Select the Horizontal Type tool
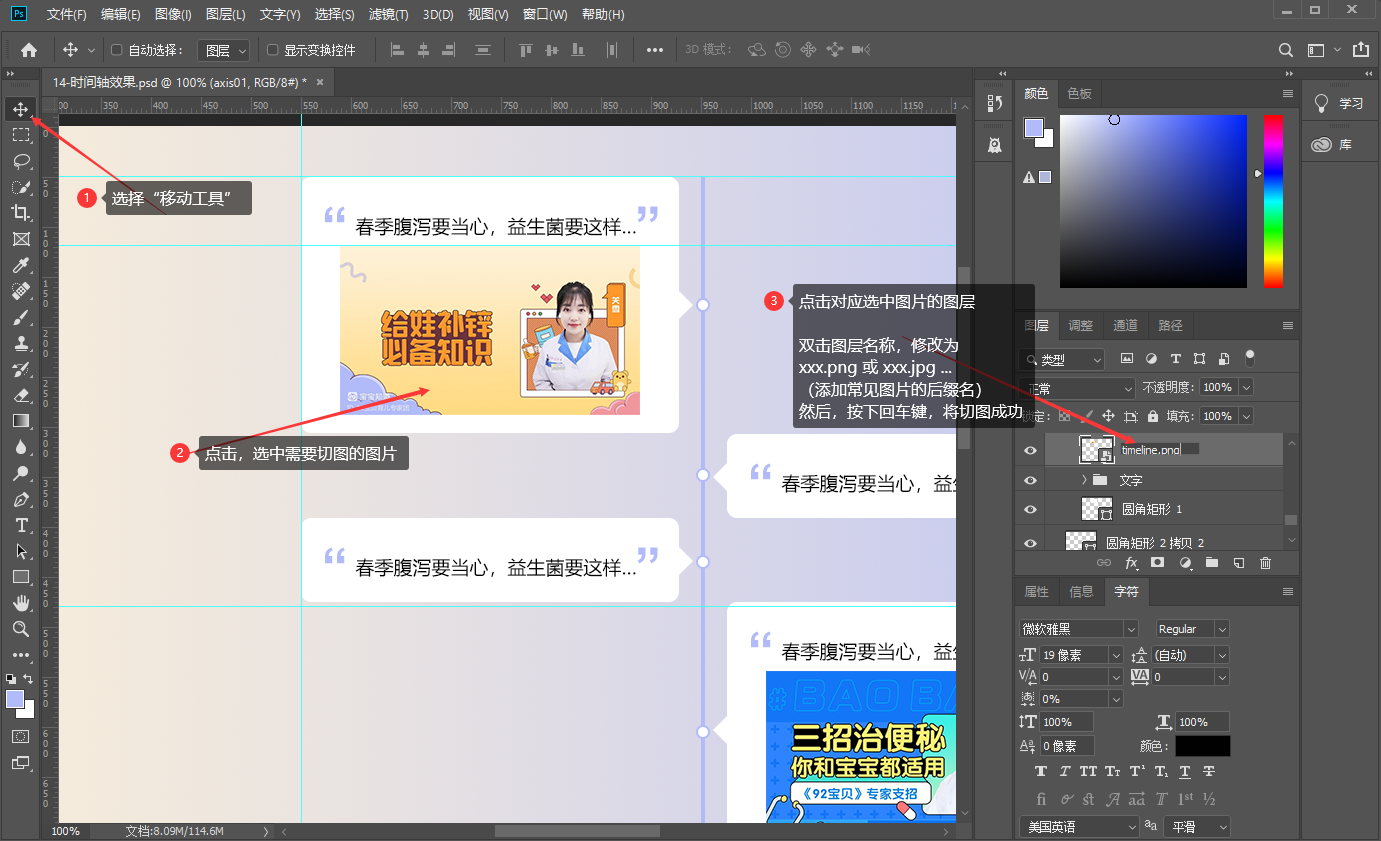1381x841 pixels. pyautogui.click(x=21, y=525)
